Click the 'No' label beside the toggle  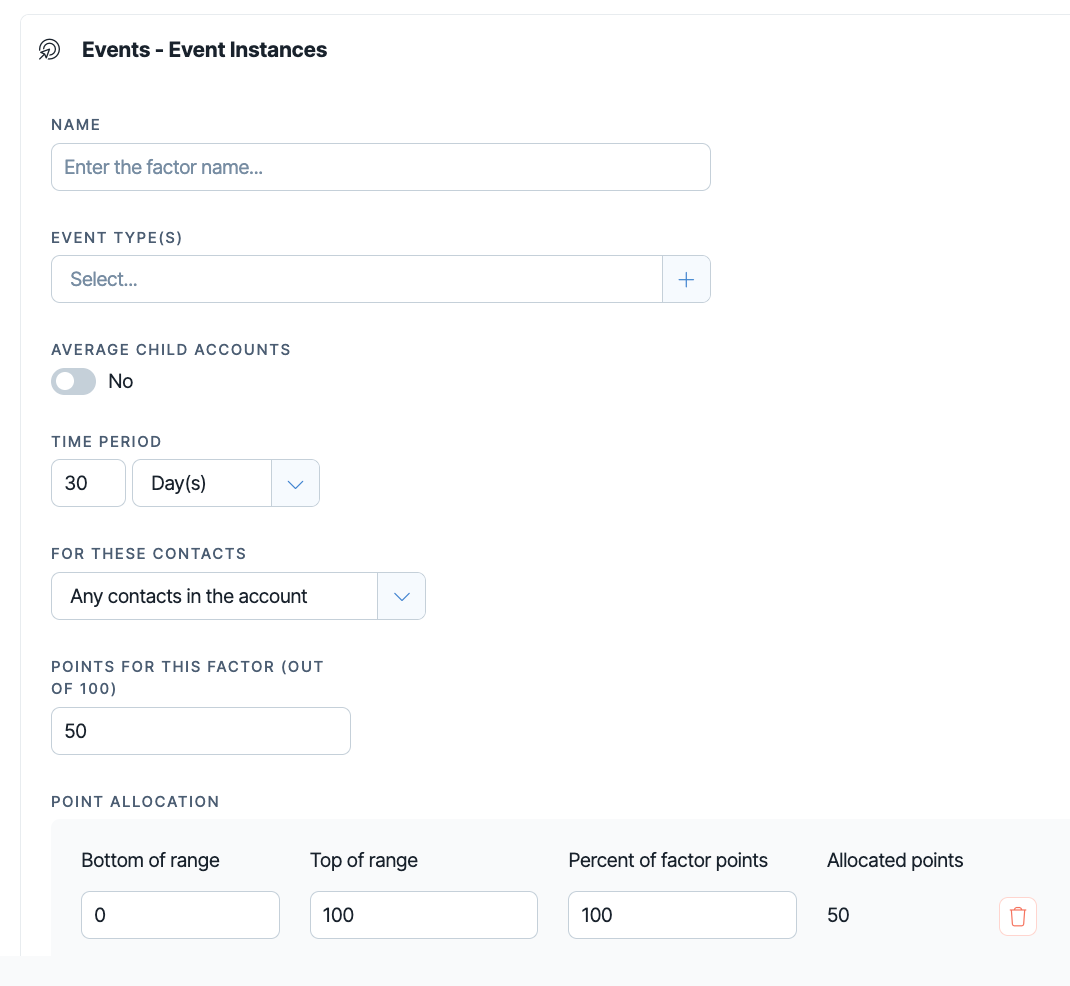pos(121,381)
